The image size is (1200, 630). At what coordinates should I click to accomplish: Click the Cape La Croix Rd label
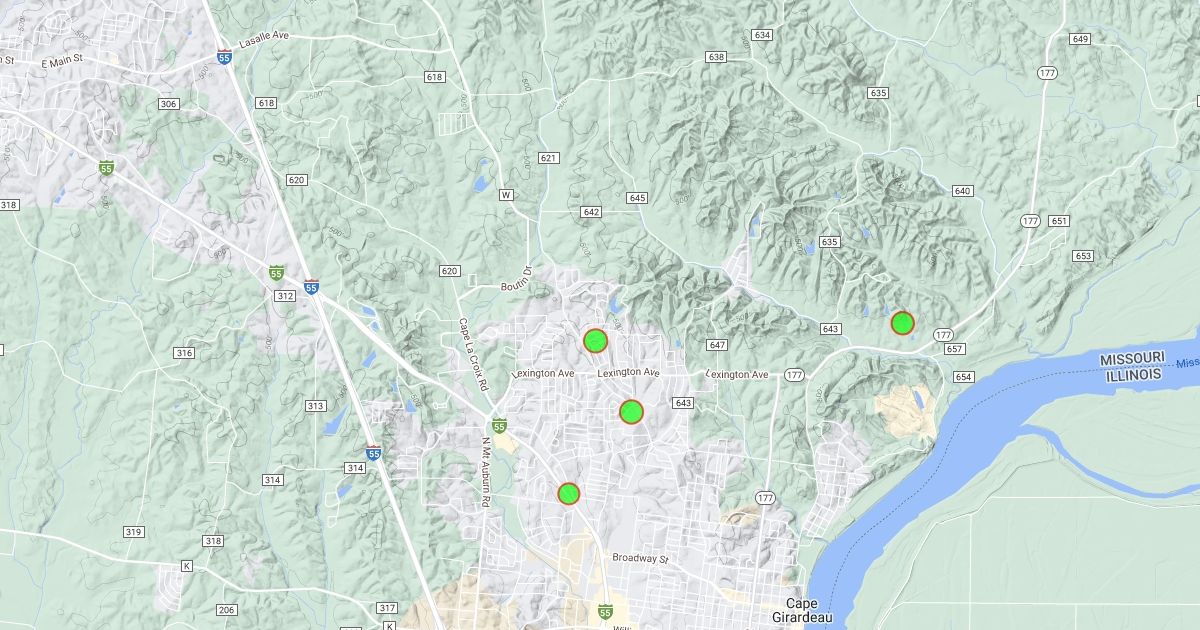click(472, 353)
